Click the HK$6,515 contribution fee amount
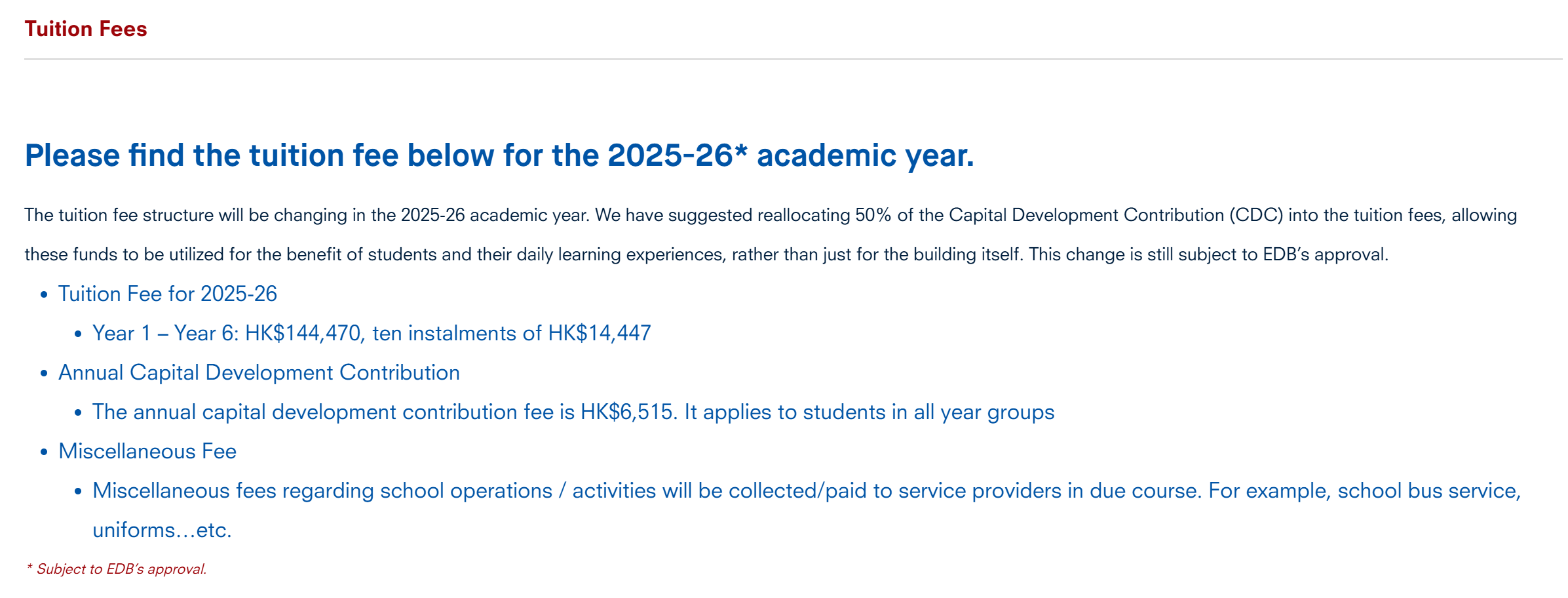1568x598 pixels. [x=628, y=412]
